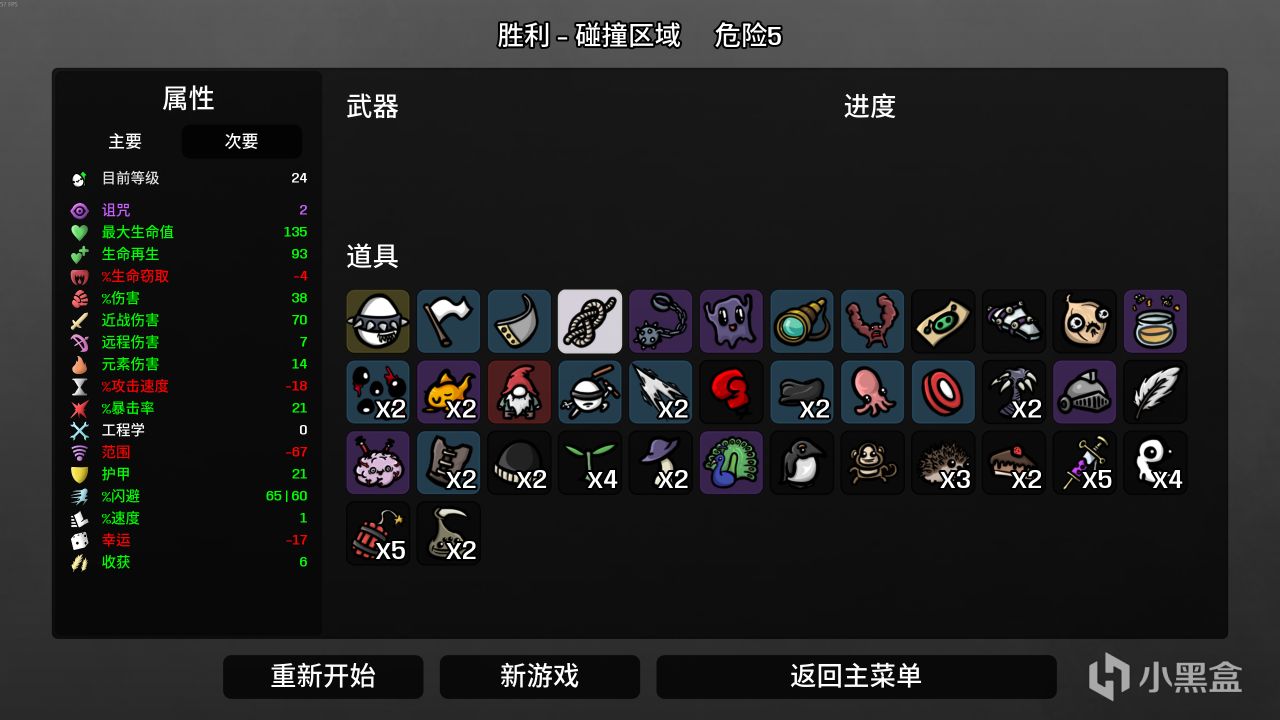The height and width of the screenshot is (720, 1280).
Task: Select the peacock item icon
Action: (731, 463)
